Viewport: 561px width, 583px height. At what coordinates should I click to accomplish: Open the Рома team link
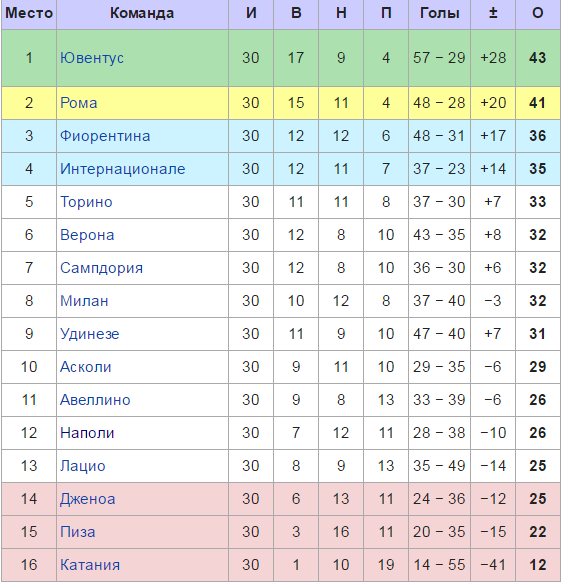click(x=78, y=103)
